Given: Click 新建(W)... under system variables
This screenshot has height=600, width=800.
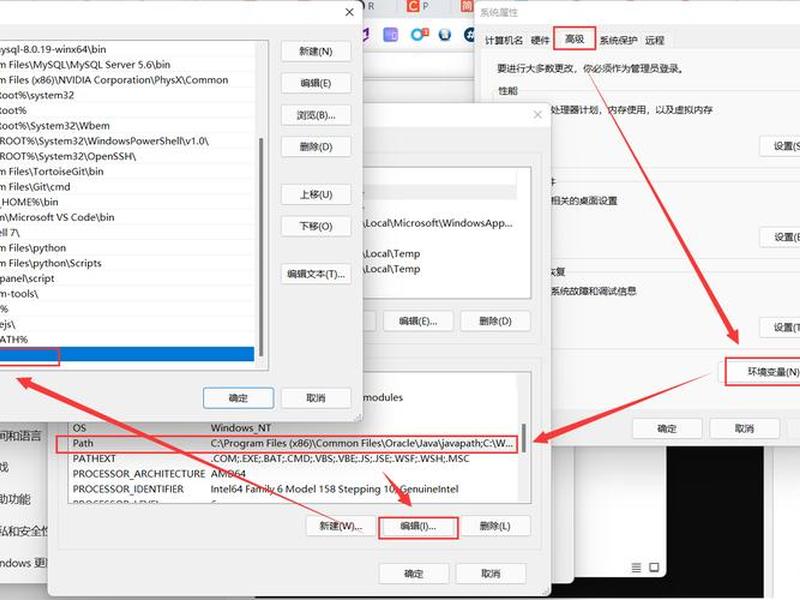Looking at the screenshot, I should 341,526.
